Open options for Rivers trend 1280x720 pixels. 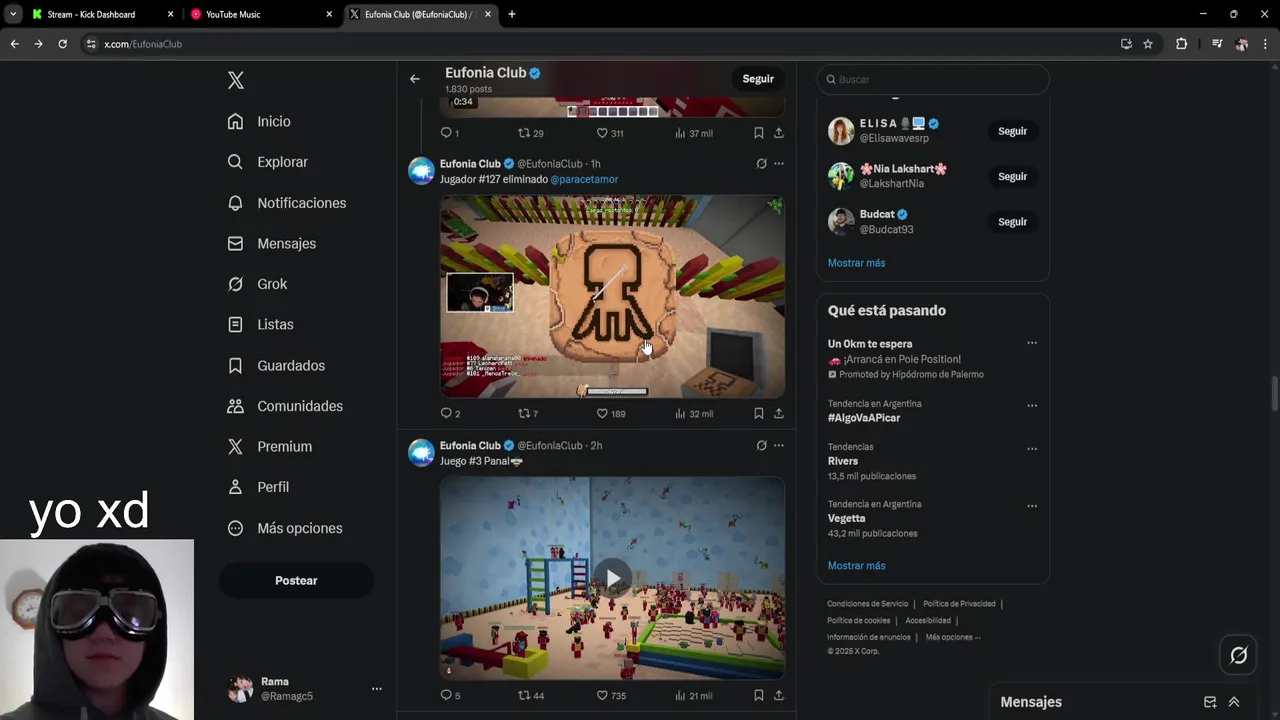click(1032, 449)
